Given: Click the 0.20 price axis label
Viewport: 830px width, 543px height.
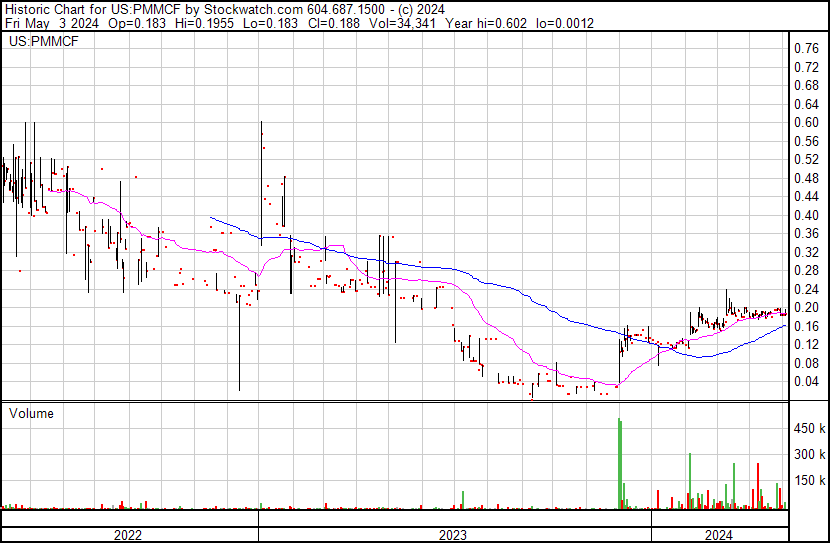Looking at the screenshot, I should pos(805,307).
